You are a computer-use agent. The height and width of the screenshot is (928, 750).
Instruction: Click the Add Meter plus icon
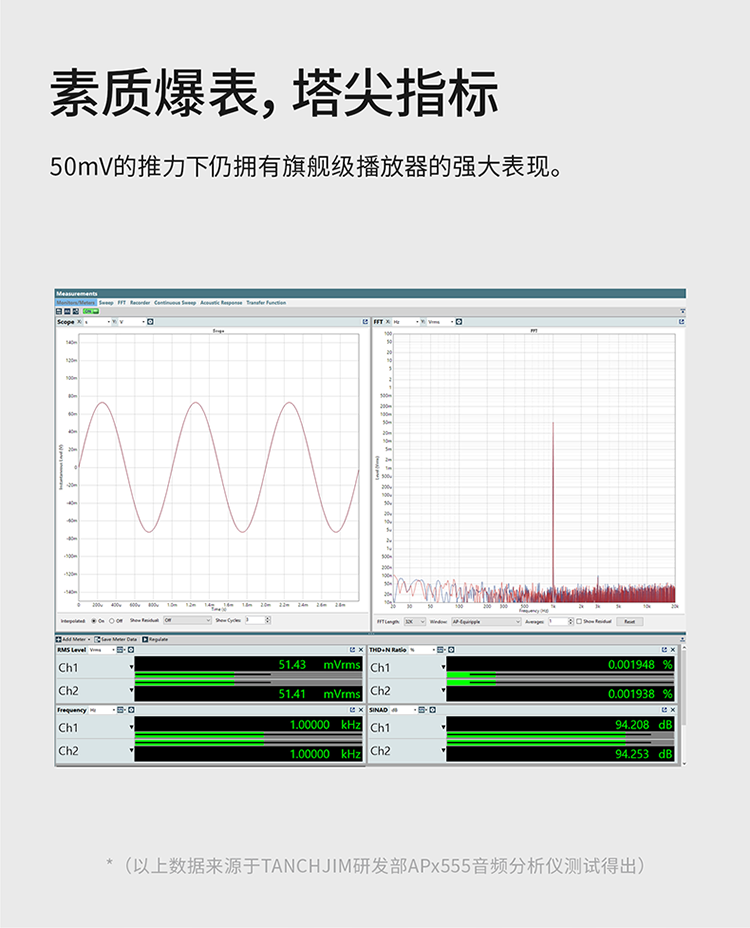click(59, 639)
